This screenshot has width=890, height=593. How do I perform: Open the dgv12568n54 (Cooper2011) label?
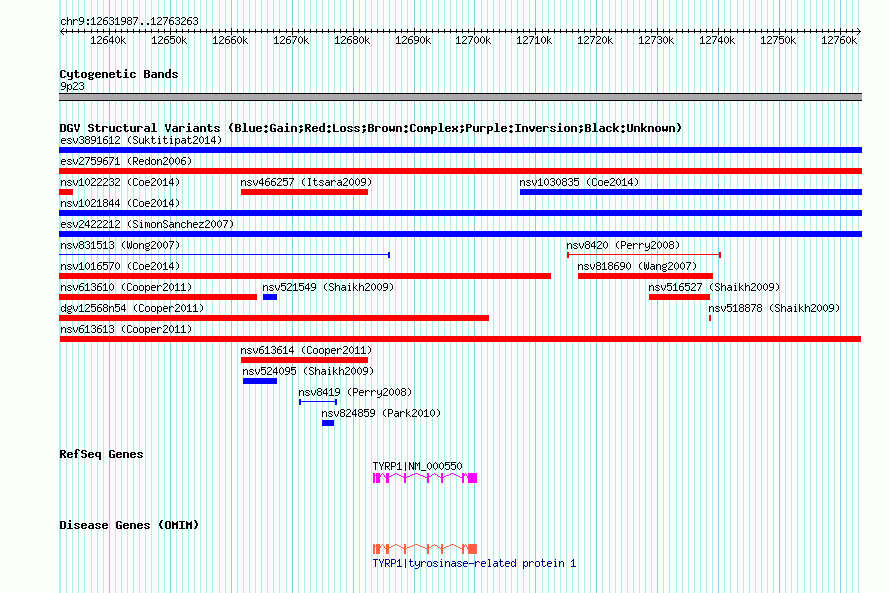coord(132,308)
